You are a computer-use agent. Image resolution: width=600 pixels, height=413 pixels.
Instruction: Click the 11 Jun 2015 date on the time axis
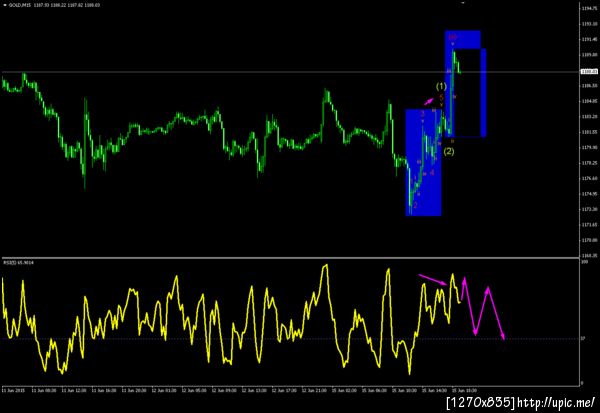click(13, 391)
